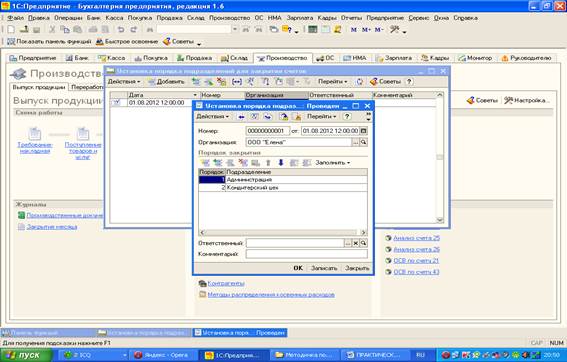567x362 pixels.
Task: Open selection button (...) of Организация field
Action: click(x=356, y=142)
